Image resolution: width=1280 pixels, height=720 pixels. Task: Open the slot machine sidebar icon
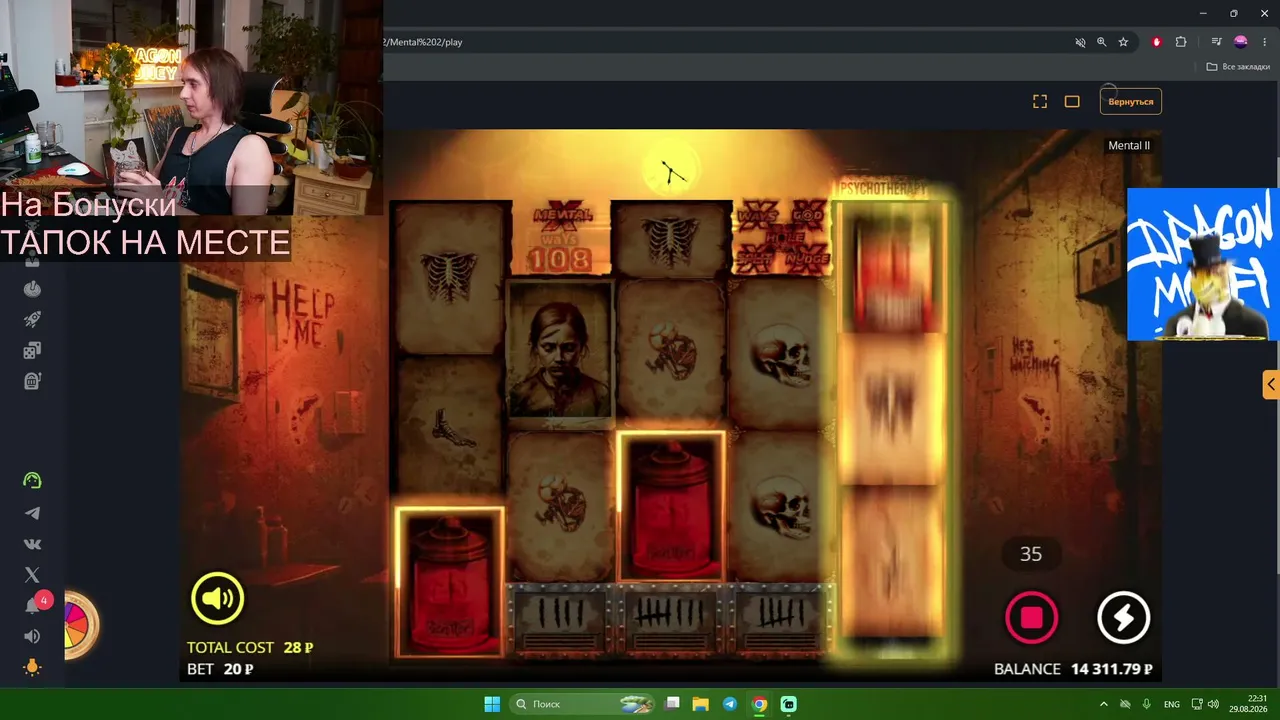coord(32,381)
